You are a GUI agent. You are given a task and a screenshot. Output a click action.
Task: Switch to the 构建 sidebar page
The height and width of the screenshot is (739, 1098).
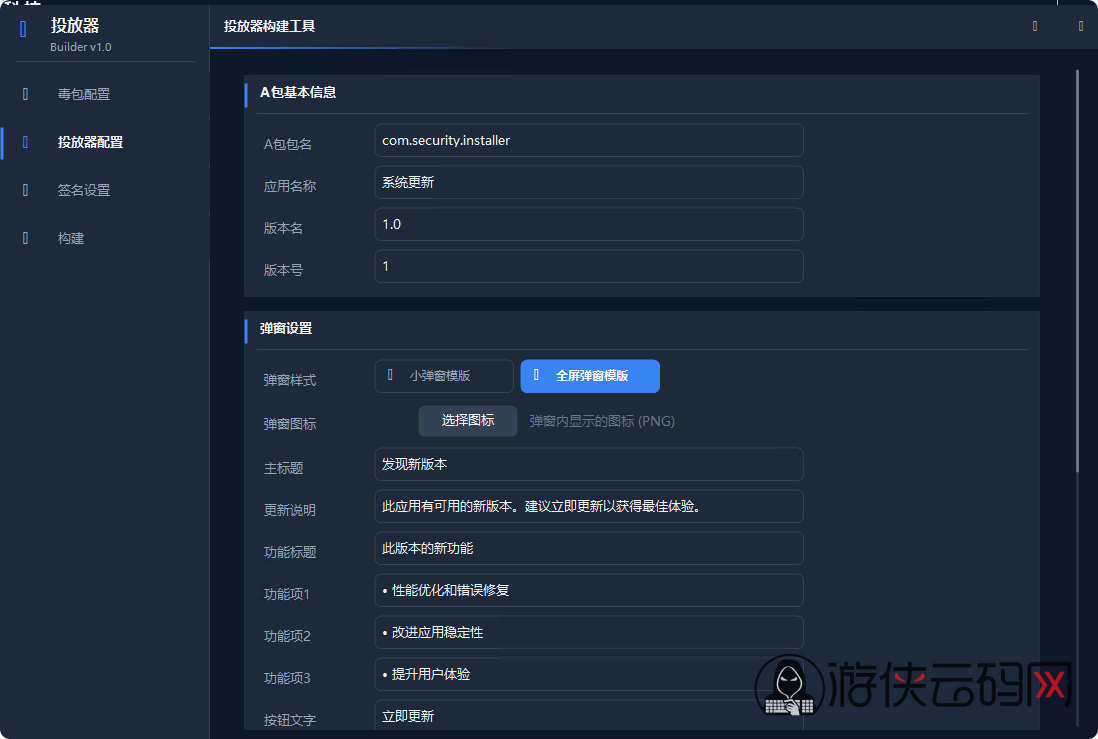tap(71, 238)
